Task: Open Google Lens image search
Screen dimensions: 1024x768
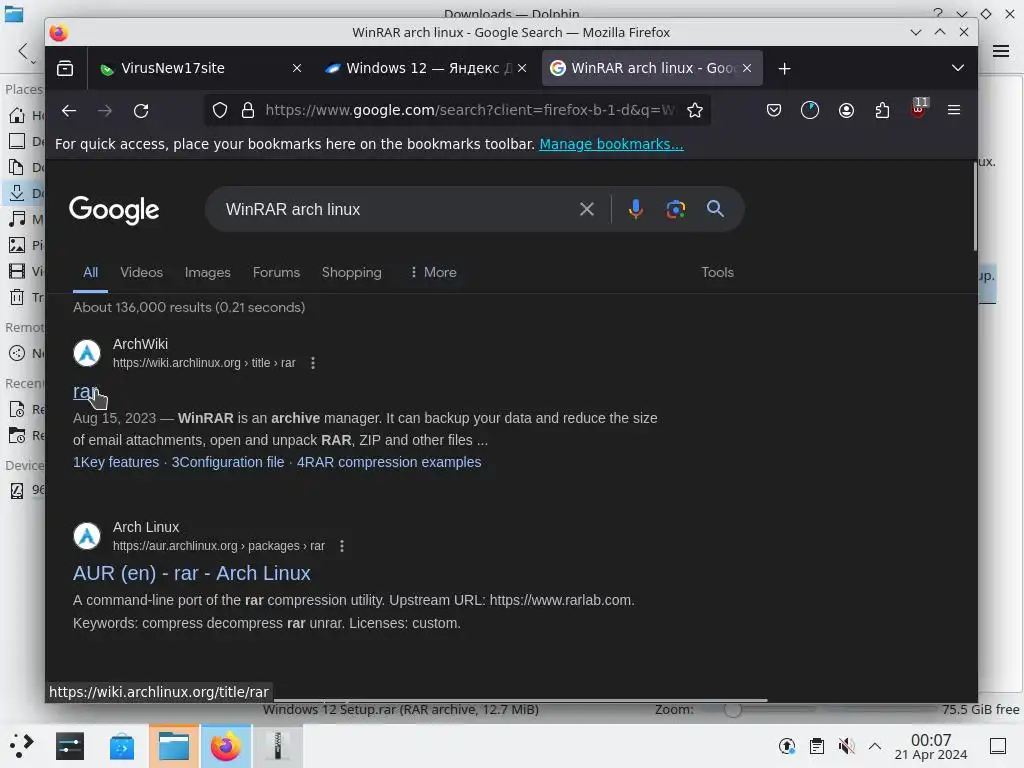Action: pyautogui.click(x=675, y=209)
